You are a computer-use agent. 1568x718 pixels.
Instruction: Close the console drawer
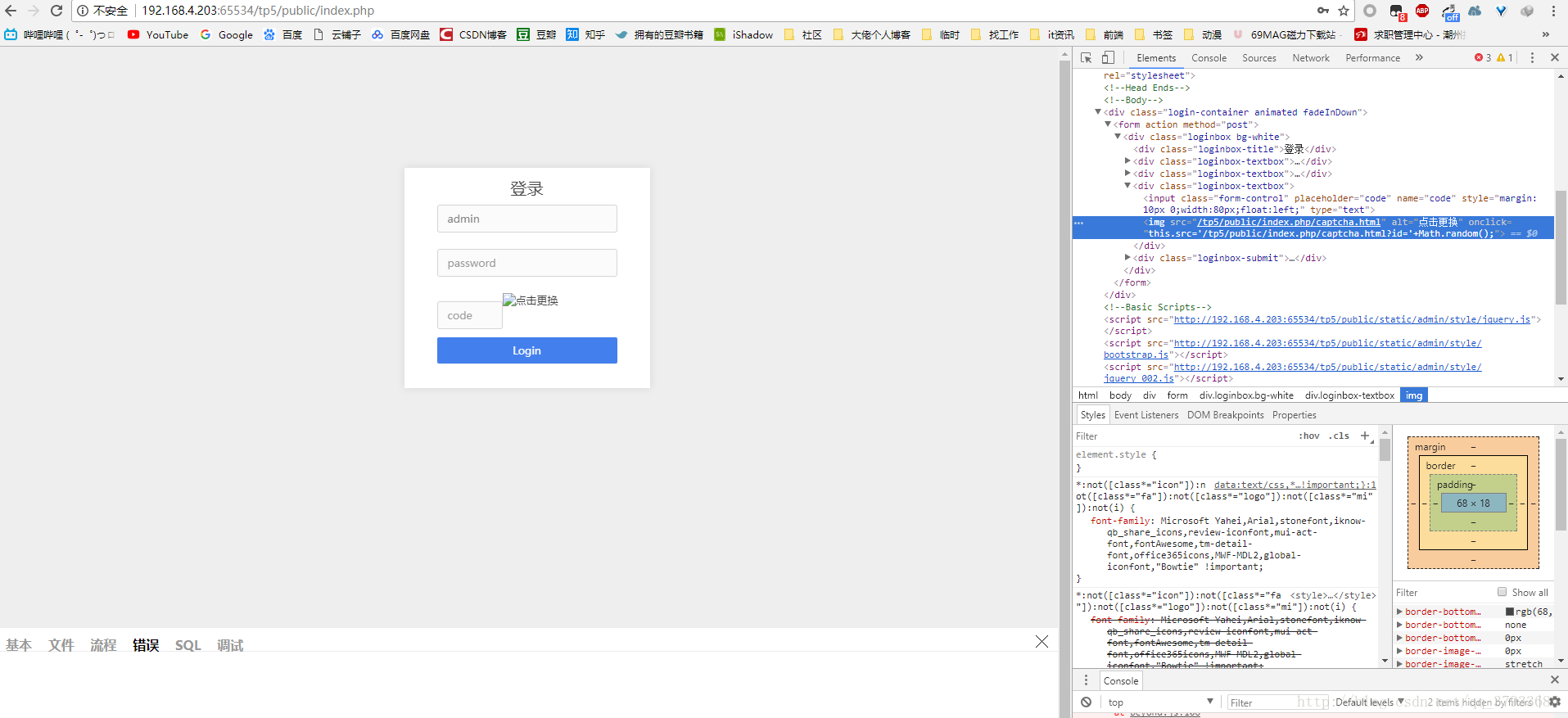1555,680
